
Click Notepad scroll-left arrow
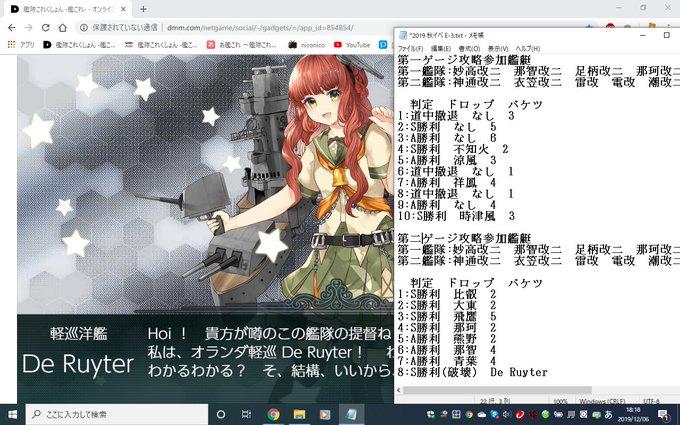(399, 390)
